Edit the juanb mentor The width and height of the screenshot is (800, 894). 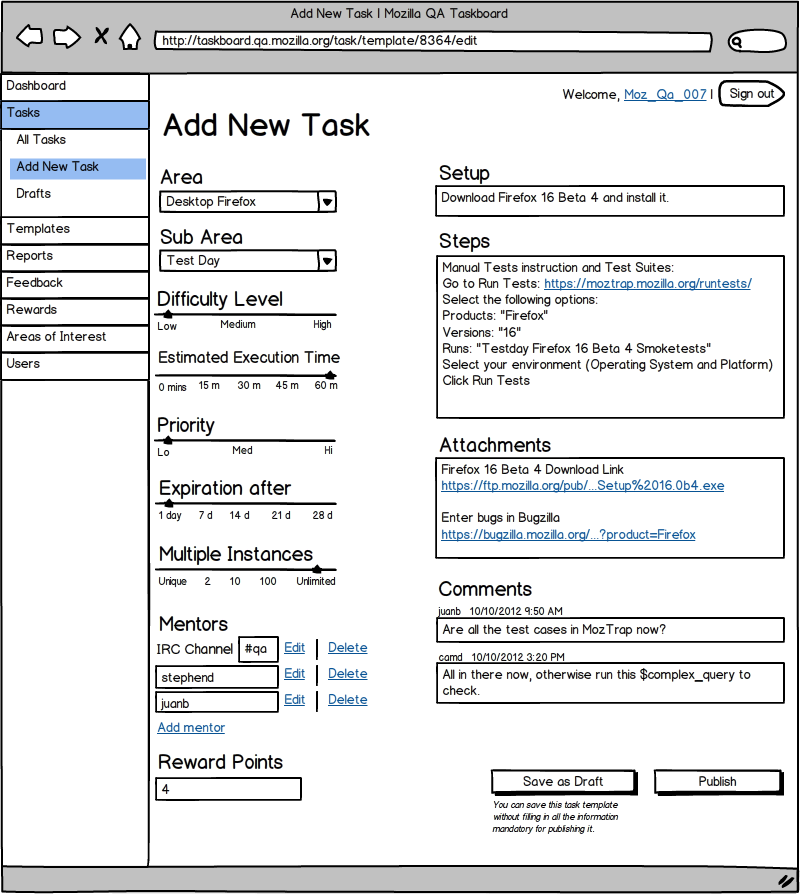294,700
